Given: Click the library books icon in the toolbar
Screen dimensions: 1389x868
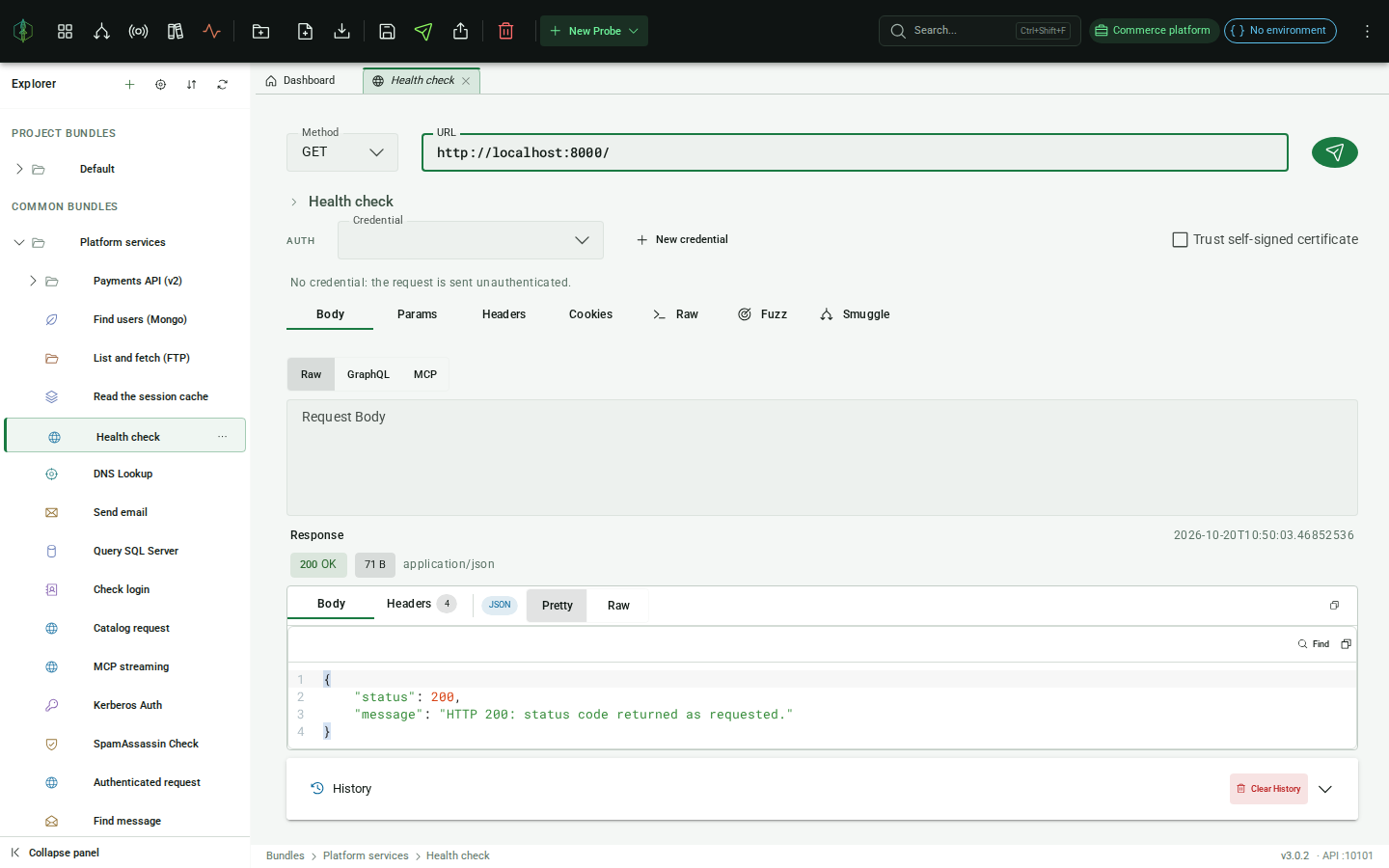Looking at the screenshot, I should pos(175,31).
